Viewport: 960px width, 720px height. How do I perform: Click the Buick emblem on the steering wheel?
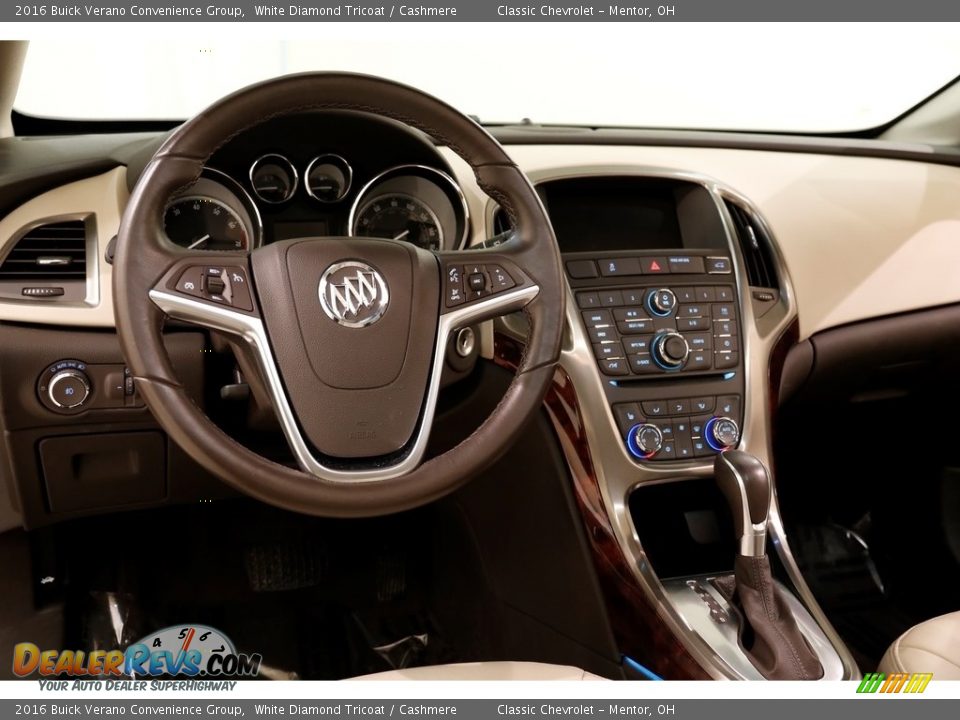(x=352, y=294)
